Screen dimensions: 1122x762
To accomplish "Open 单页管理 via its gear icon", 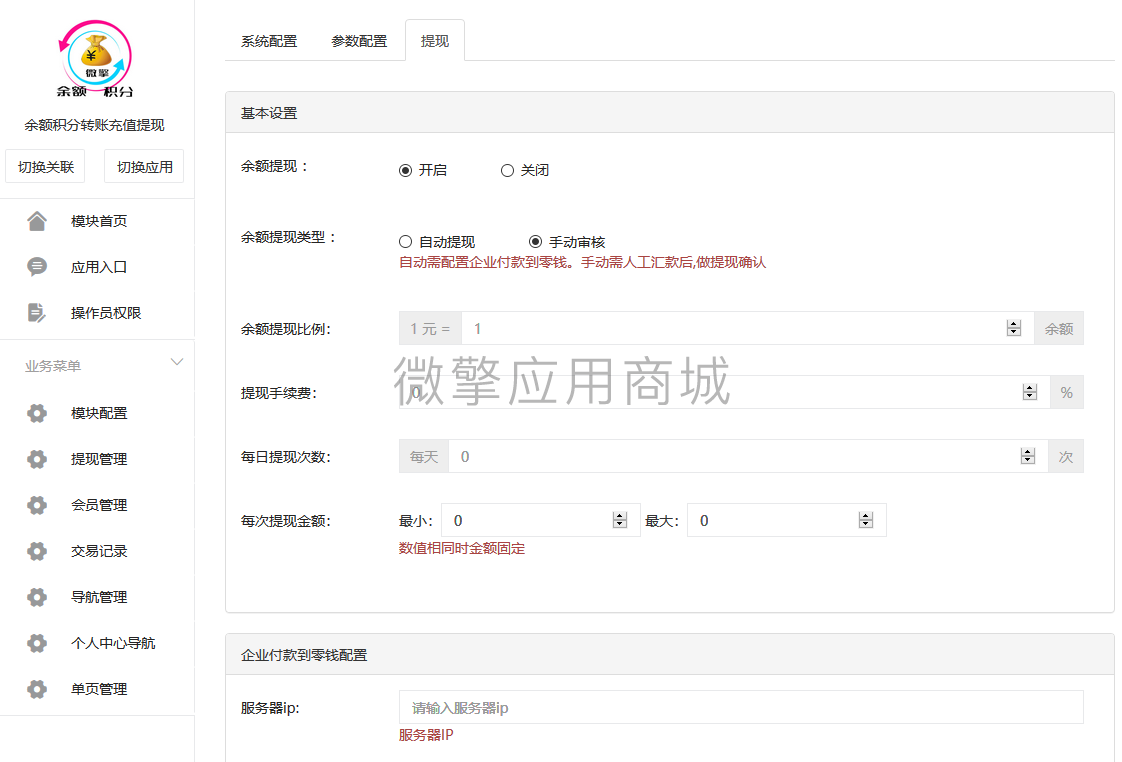I will point(37,689).
